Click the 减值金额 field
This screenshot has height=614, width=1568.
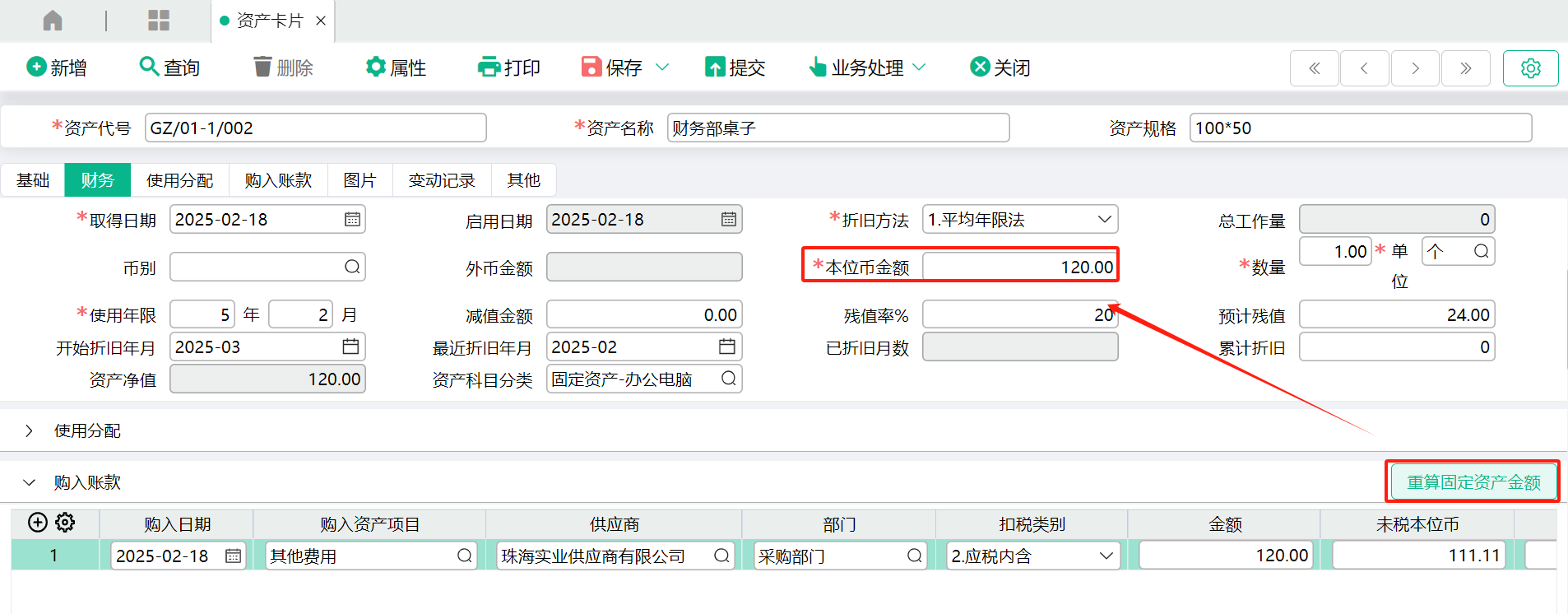pyautogui.click(x=644, y=314)
